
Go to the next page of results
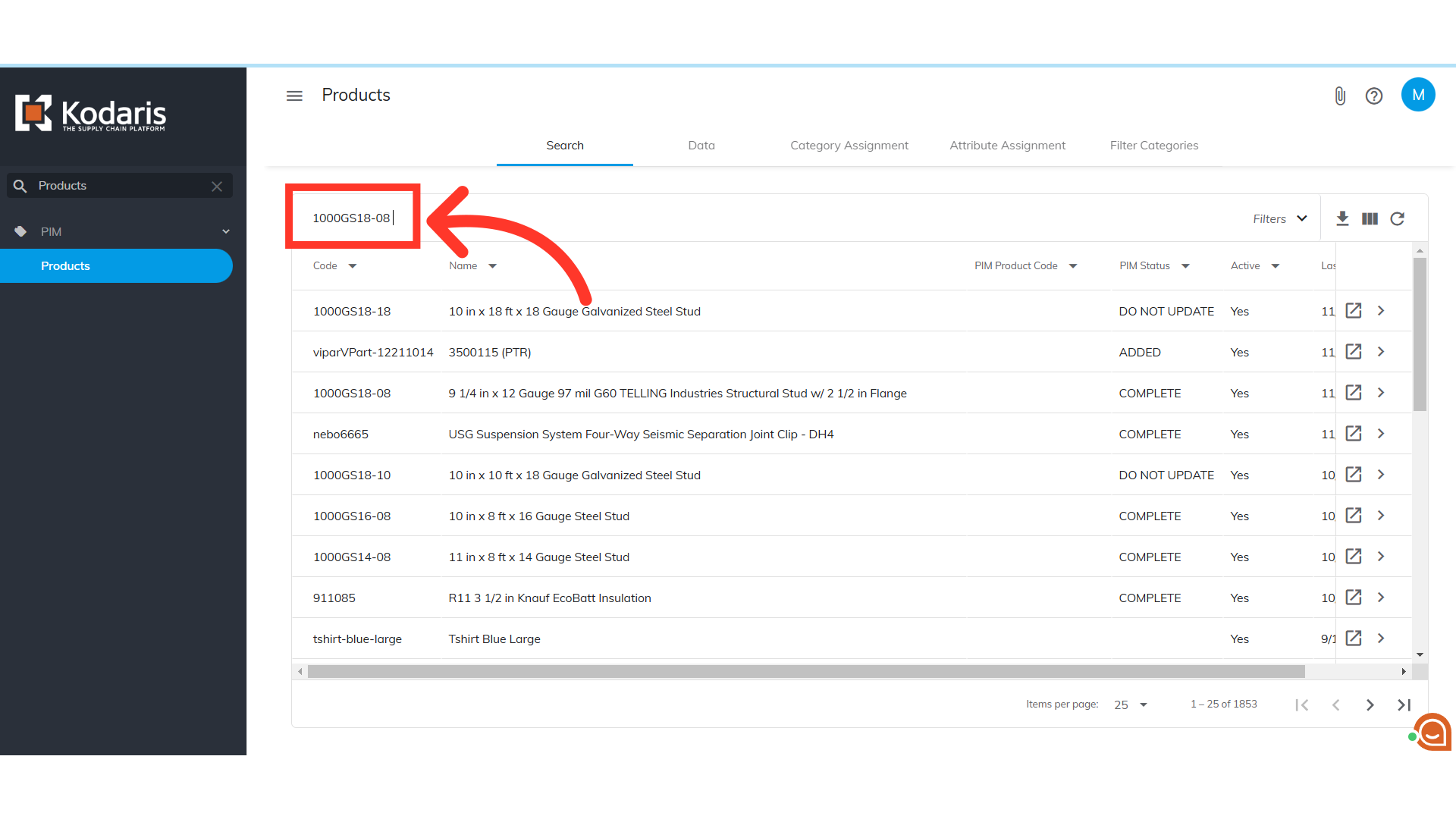pos(1370,704)
